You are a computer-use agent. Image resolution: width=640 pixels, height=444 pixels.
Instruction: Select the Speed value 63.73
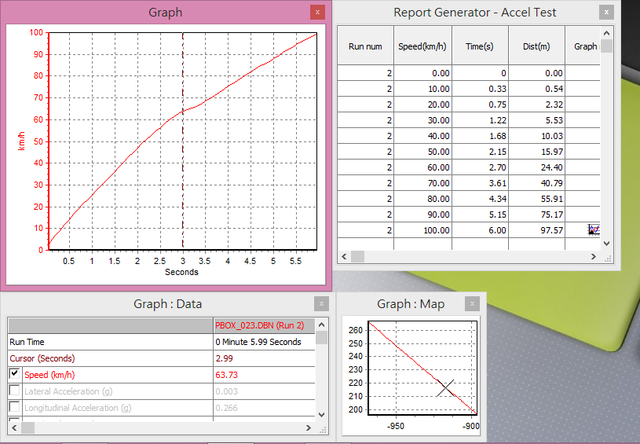(227, 375)
